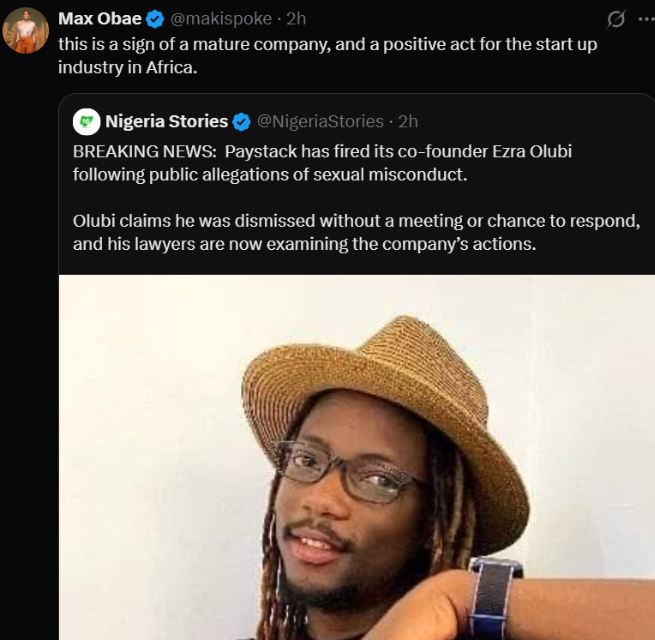
Task: Open the more options ellipsis menu
Action: 644,19
